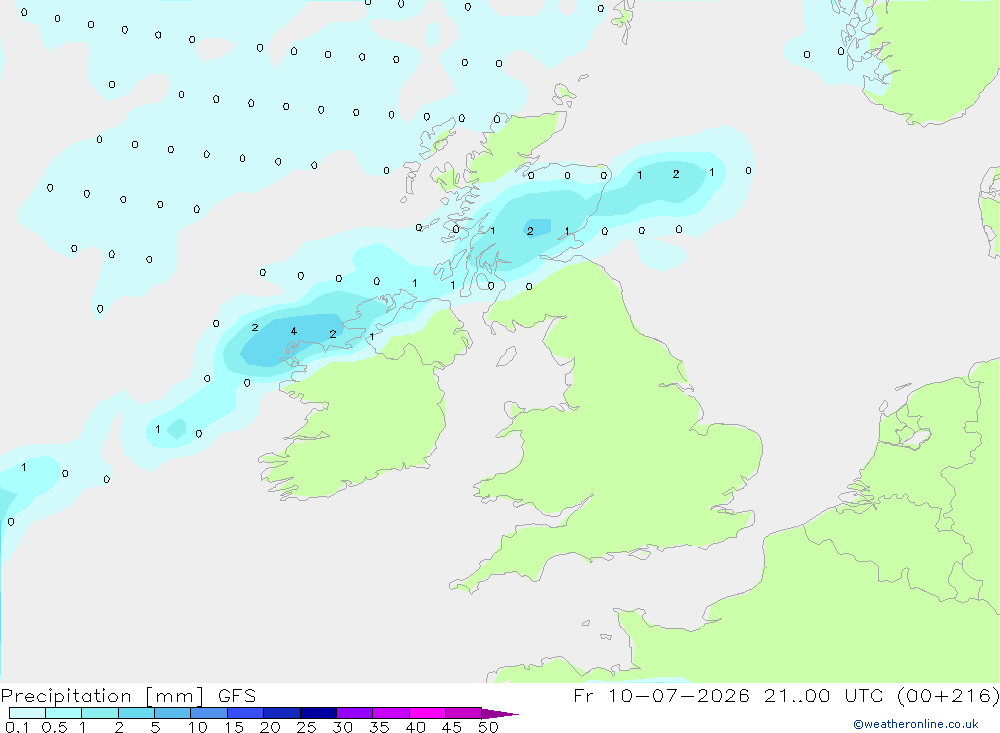The height and width of the screenshot is (733, 1000).
Task: Click the '50' legend label
Action: click(x=489, y=727)
